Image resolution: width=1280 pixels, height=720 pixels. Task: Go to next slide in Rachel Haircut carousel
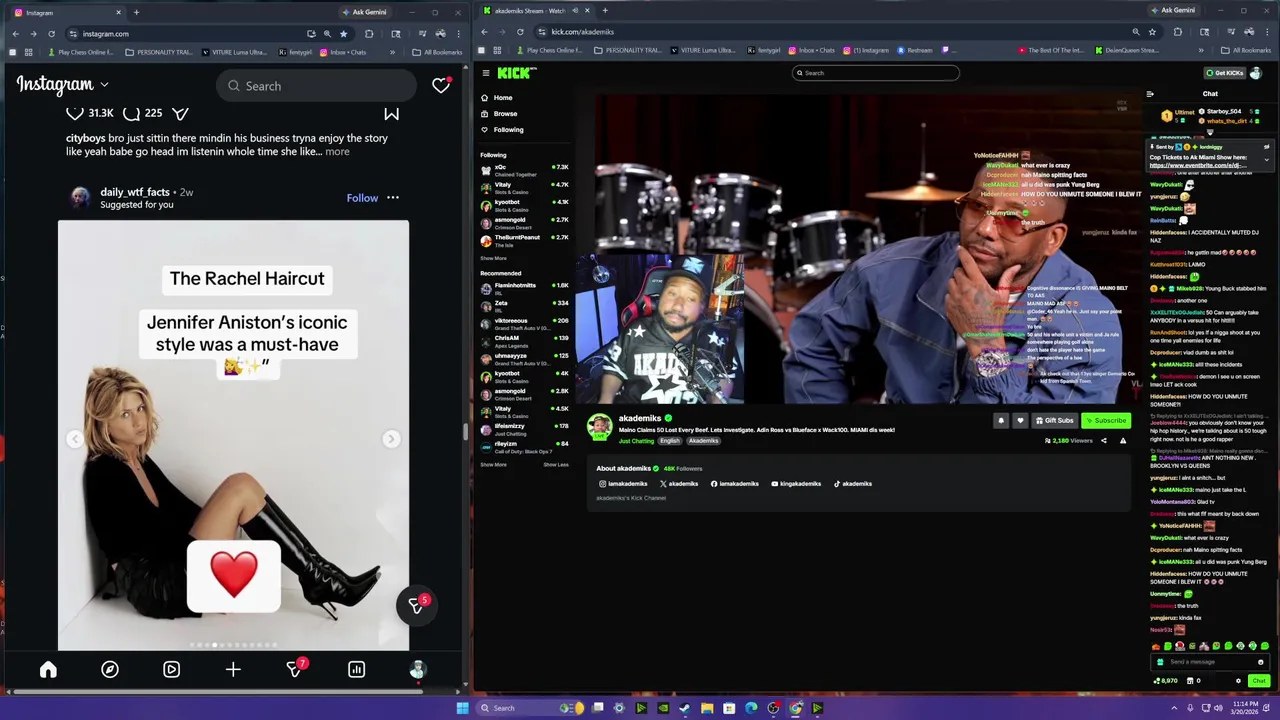coord(391,439)
